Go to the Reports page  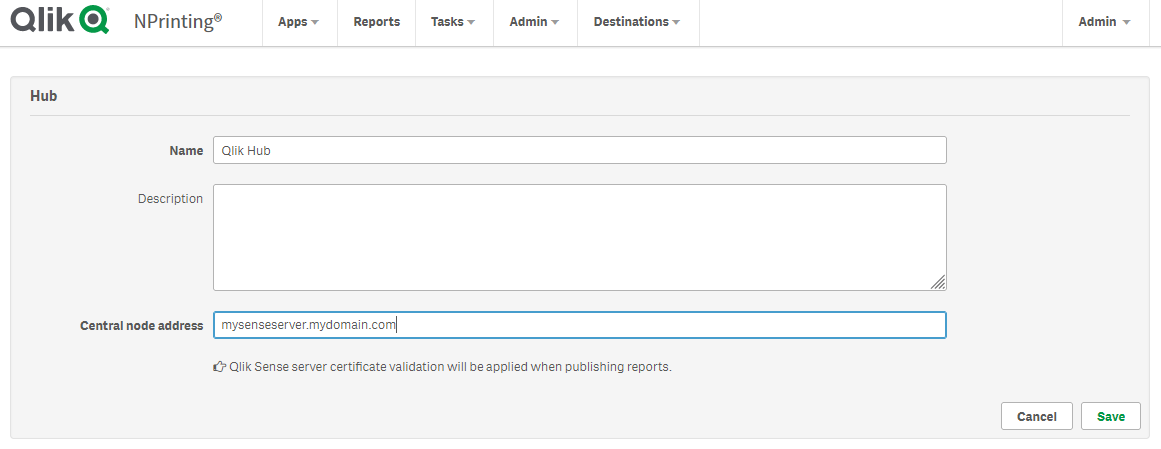click(x=376, y=22)
